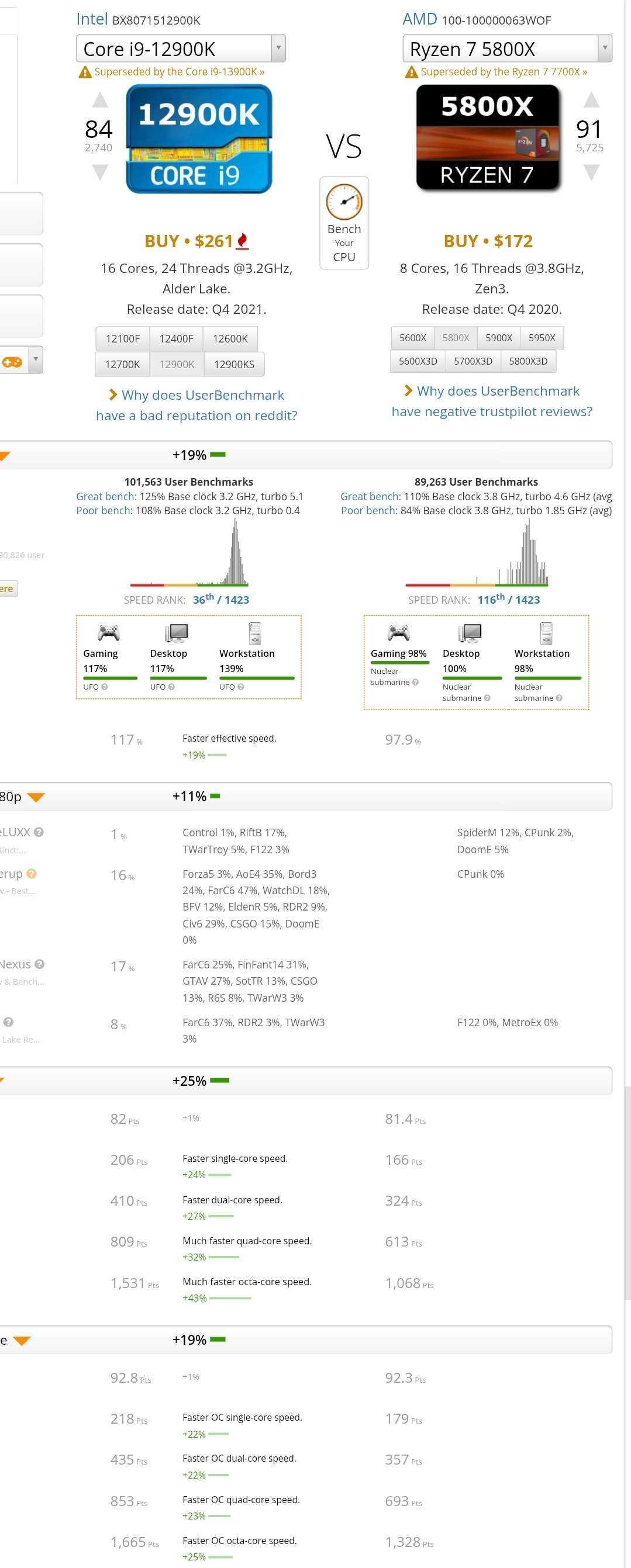Click the 5800X Ryzen 7 product image
This screenshot has height=1568, width=631.
[488, 137]
